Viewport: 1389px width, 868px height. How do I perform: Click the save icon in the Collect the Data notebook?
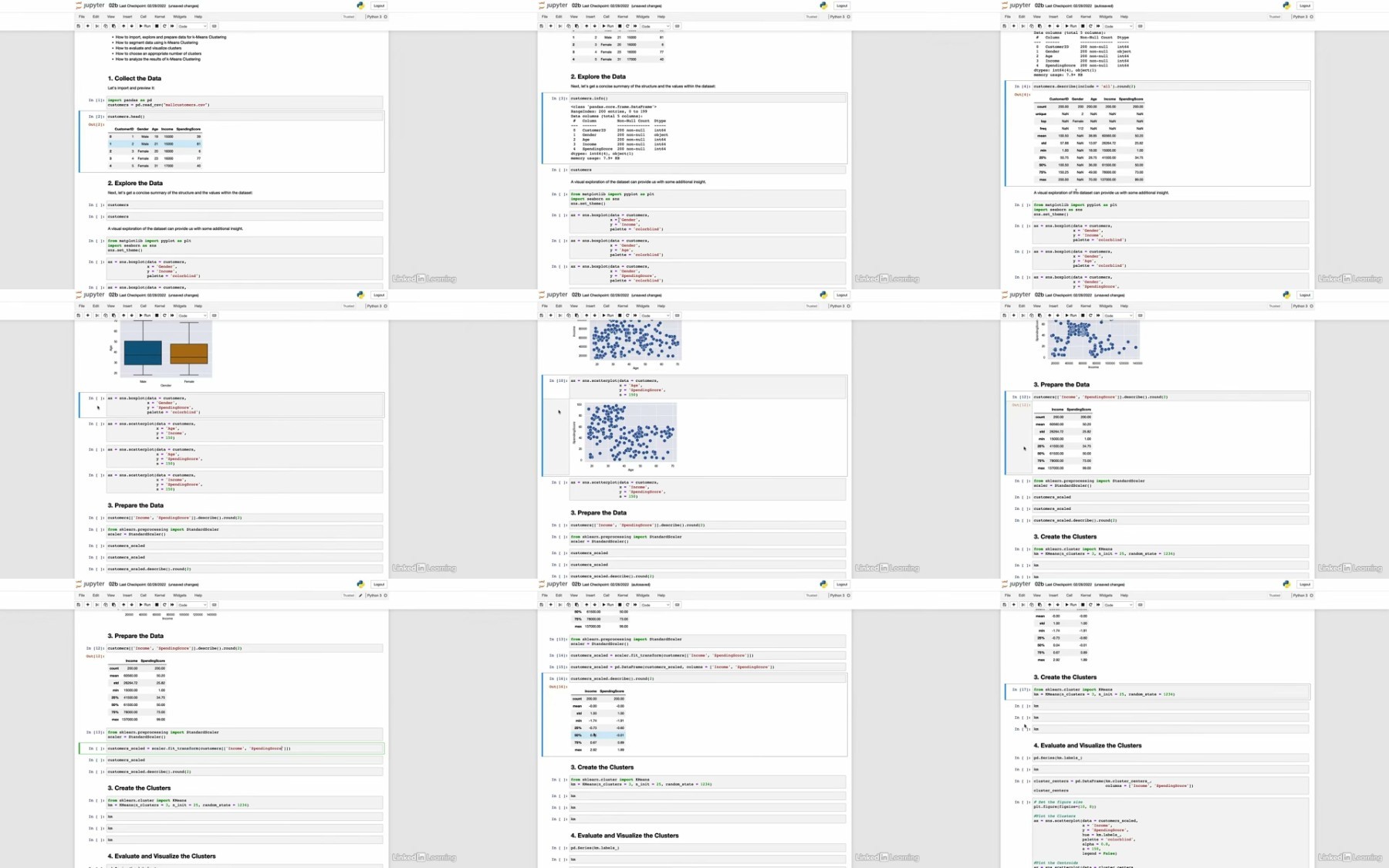point(78,26)
